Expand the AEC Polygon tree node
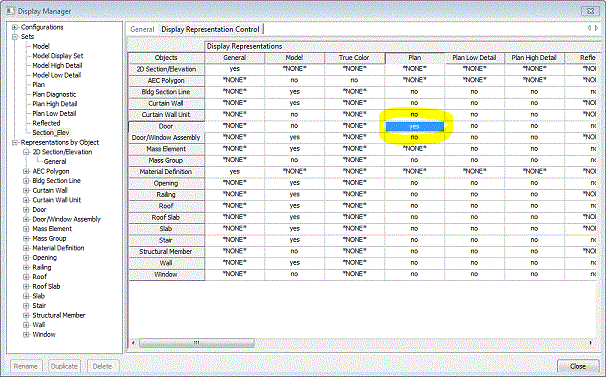The image size is (606, 377). 26,171
